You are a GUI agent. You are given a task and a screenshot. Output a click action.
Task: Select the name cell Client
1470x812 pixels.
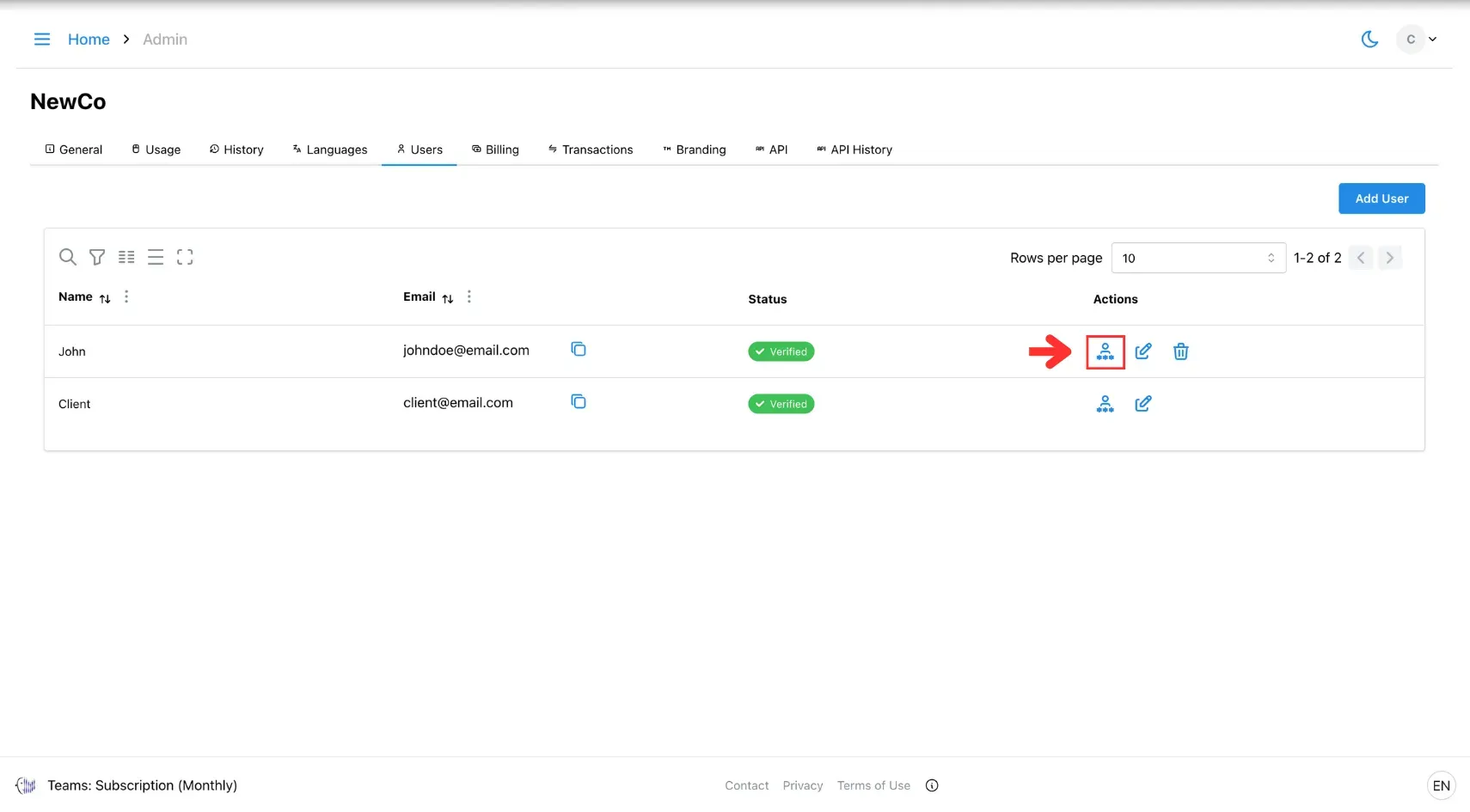click(x=75, y=404)
